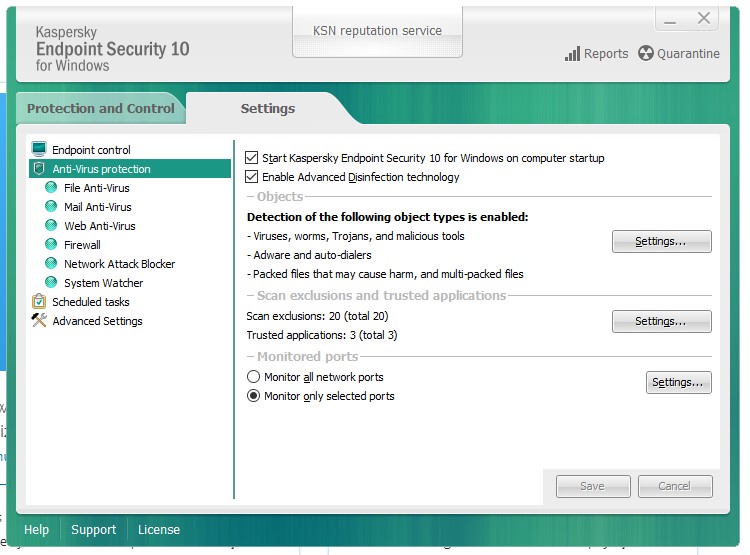Screen dimensions: 750x555
Task: Select Monitor all network ports radio
Action: tap(254, 377)
